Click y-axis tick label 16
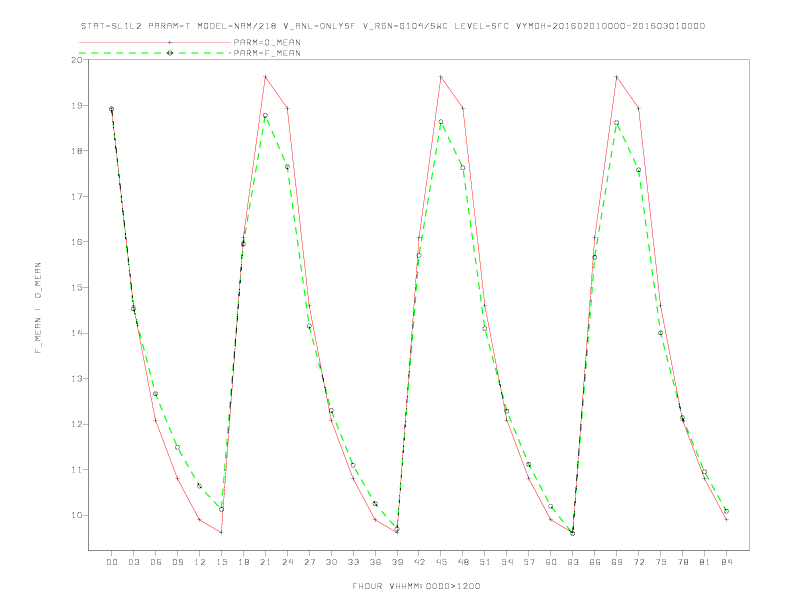Screen dimensions: 792x612 (x=77, y=242)
